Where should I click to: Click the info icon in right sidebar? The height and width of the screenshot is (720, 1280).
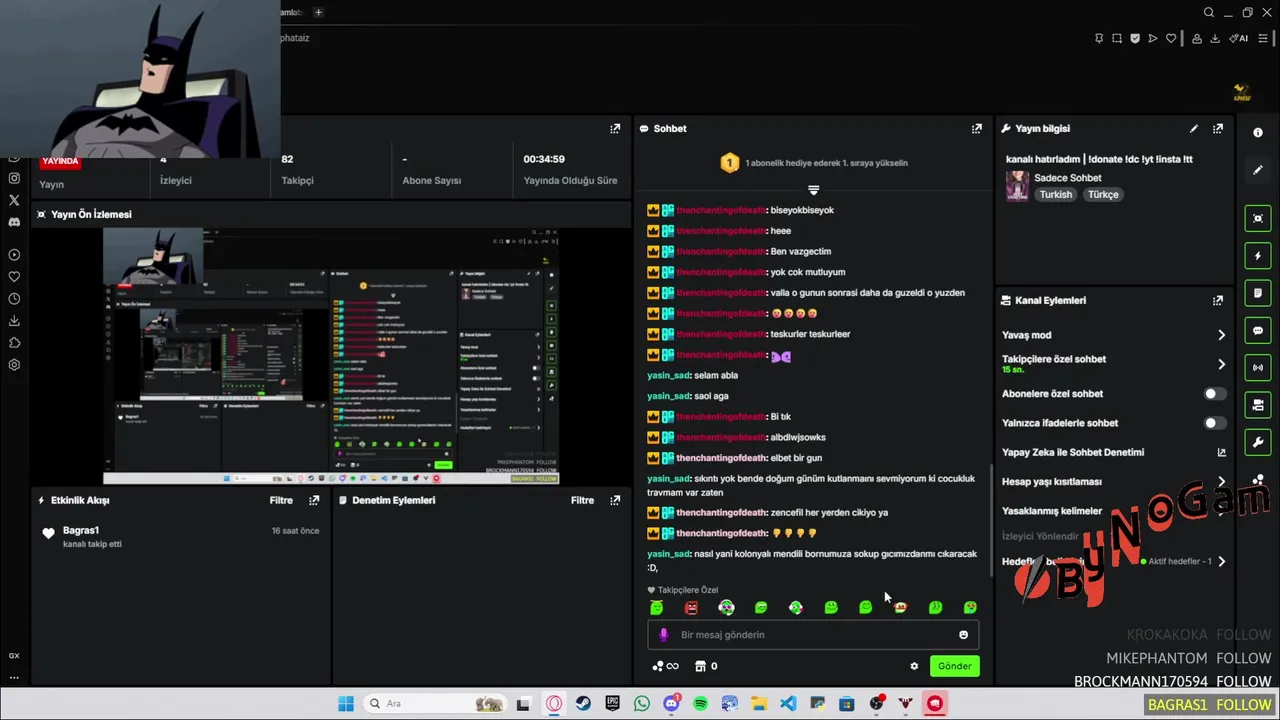click(1258, 132)
